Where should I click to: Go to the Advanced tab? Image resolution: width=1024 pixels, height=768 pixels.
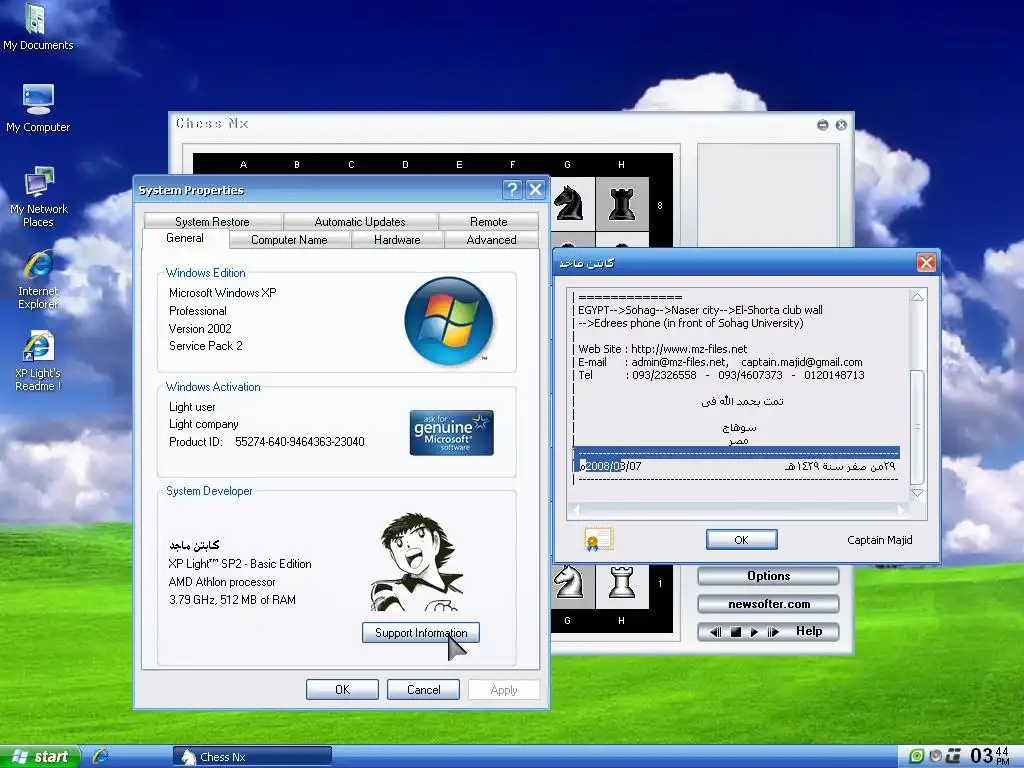[491, 240]
